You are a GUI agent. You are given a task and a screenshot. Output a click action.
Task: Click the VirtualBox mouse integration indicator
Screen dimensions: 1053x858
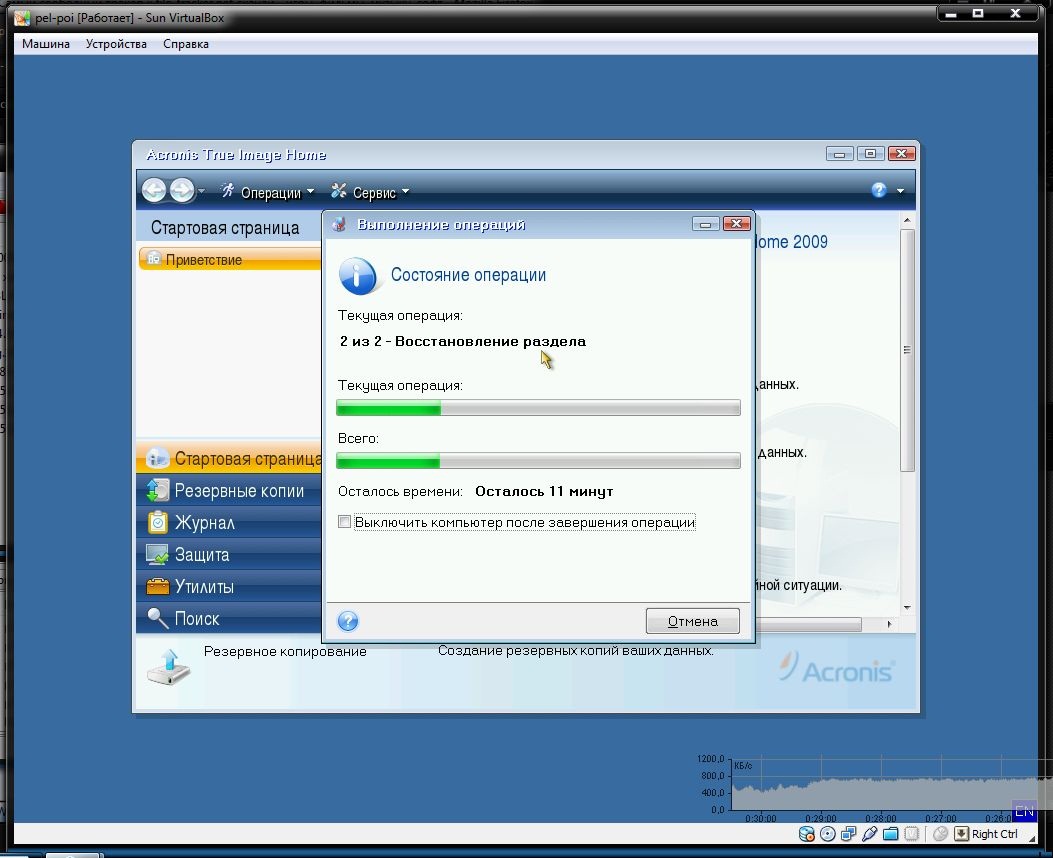[940, 834]
